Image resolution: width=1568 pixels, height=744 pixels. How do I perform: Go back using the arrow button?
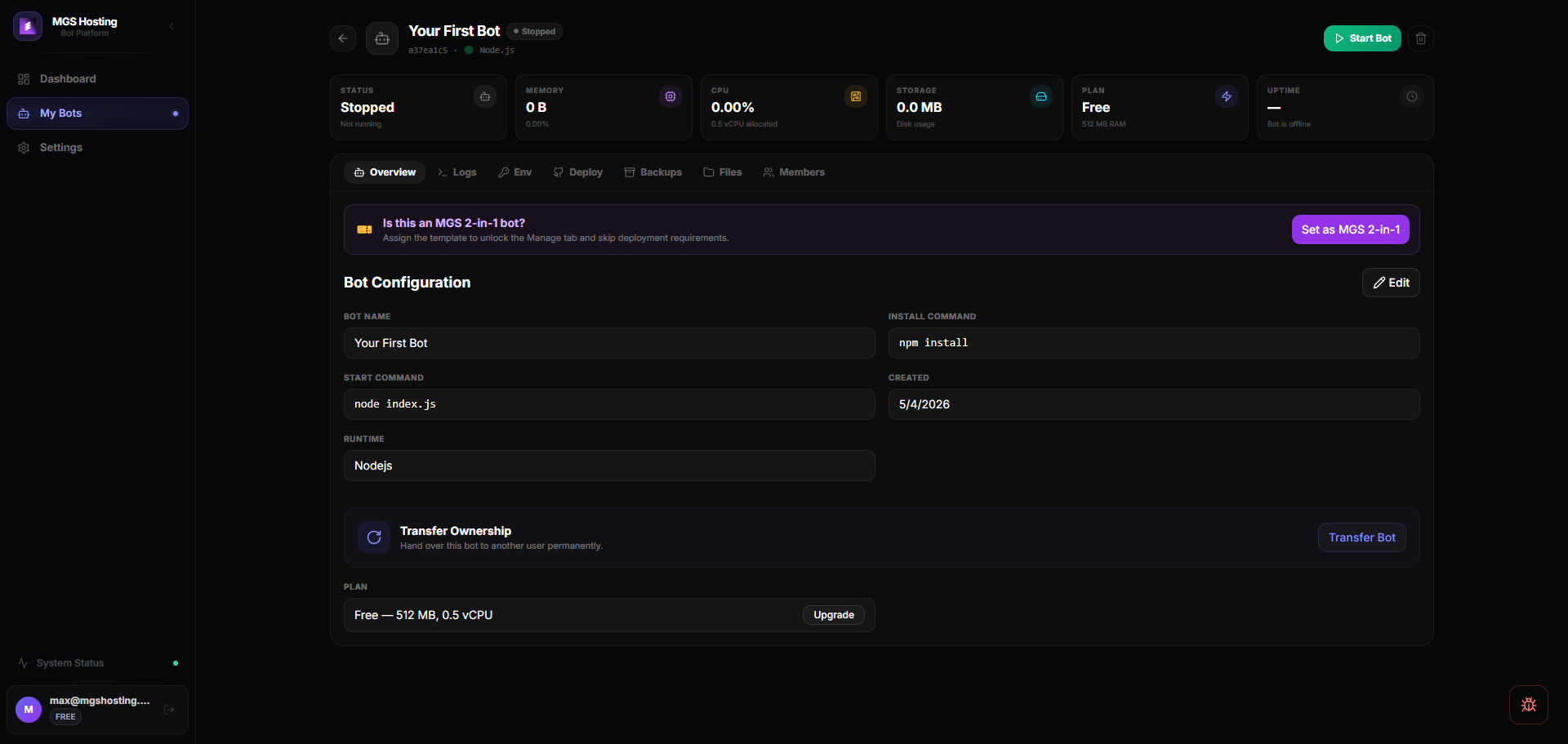pos(343,38)
